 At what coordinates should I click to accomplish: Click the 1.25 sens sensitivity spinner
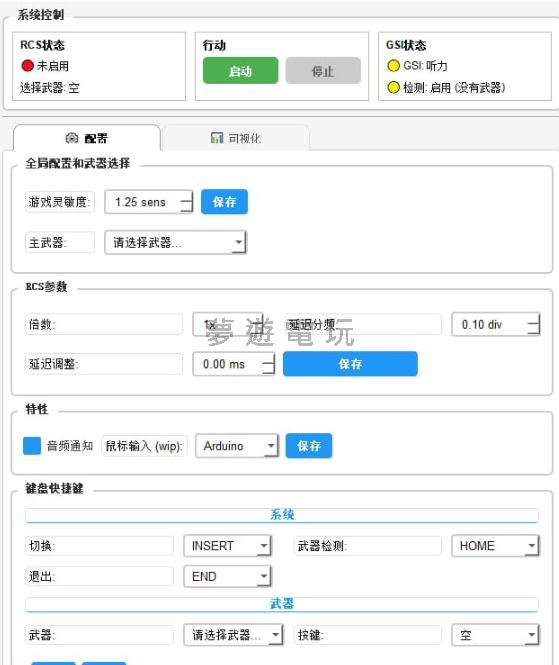(x=149, y=202)
